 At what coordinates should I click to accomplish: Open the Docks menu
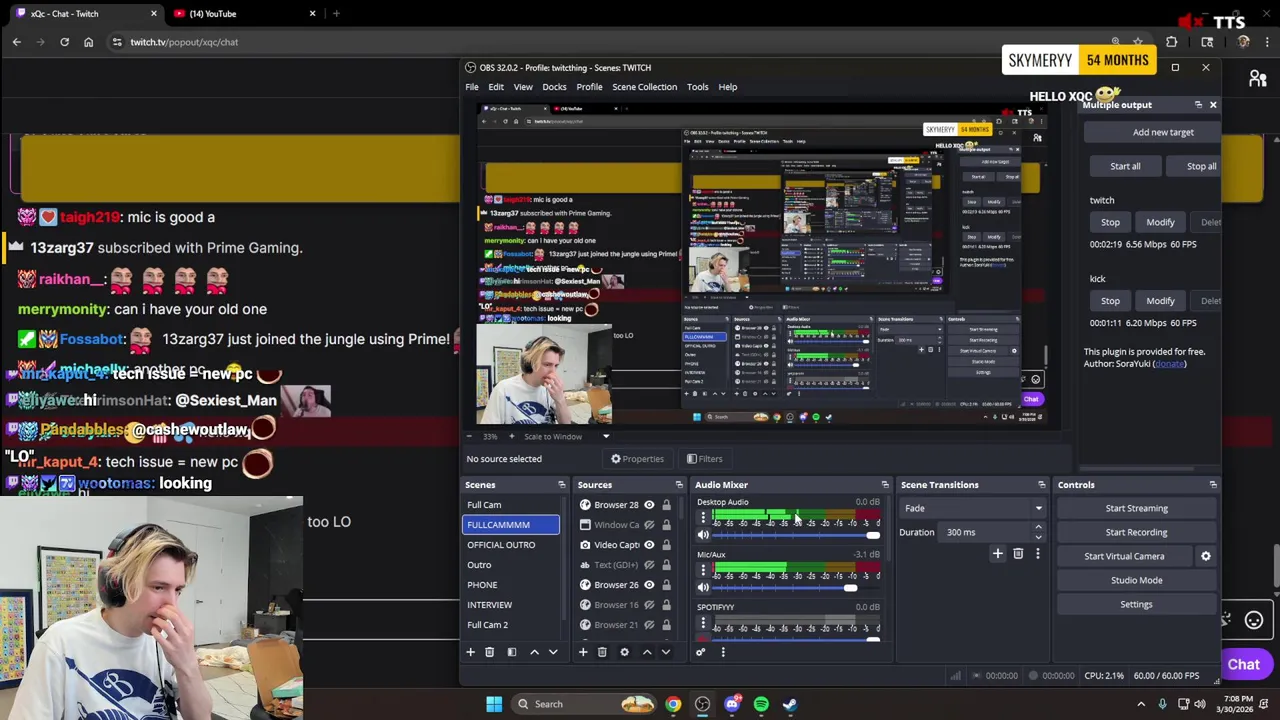point(554,87)
